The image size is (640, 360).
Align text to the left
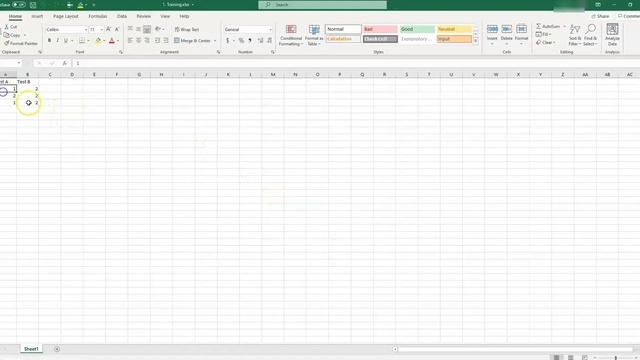tap(130, 40)
